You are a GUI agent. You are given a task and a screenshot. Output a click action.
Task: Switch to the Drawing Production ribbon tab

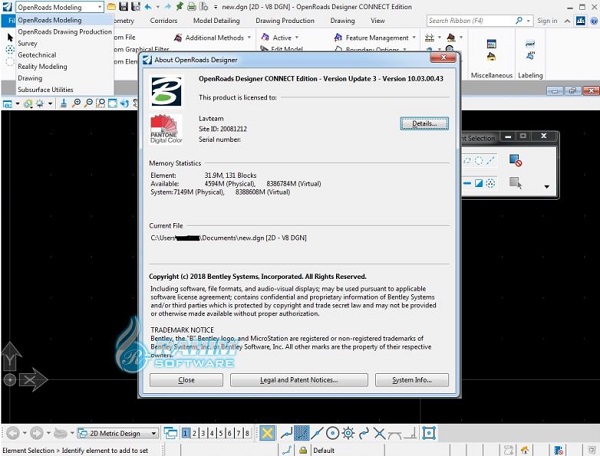285,21
